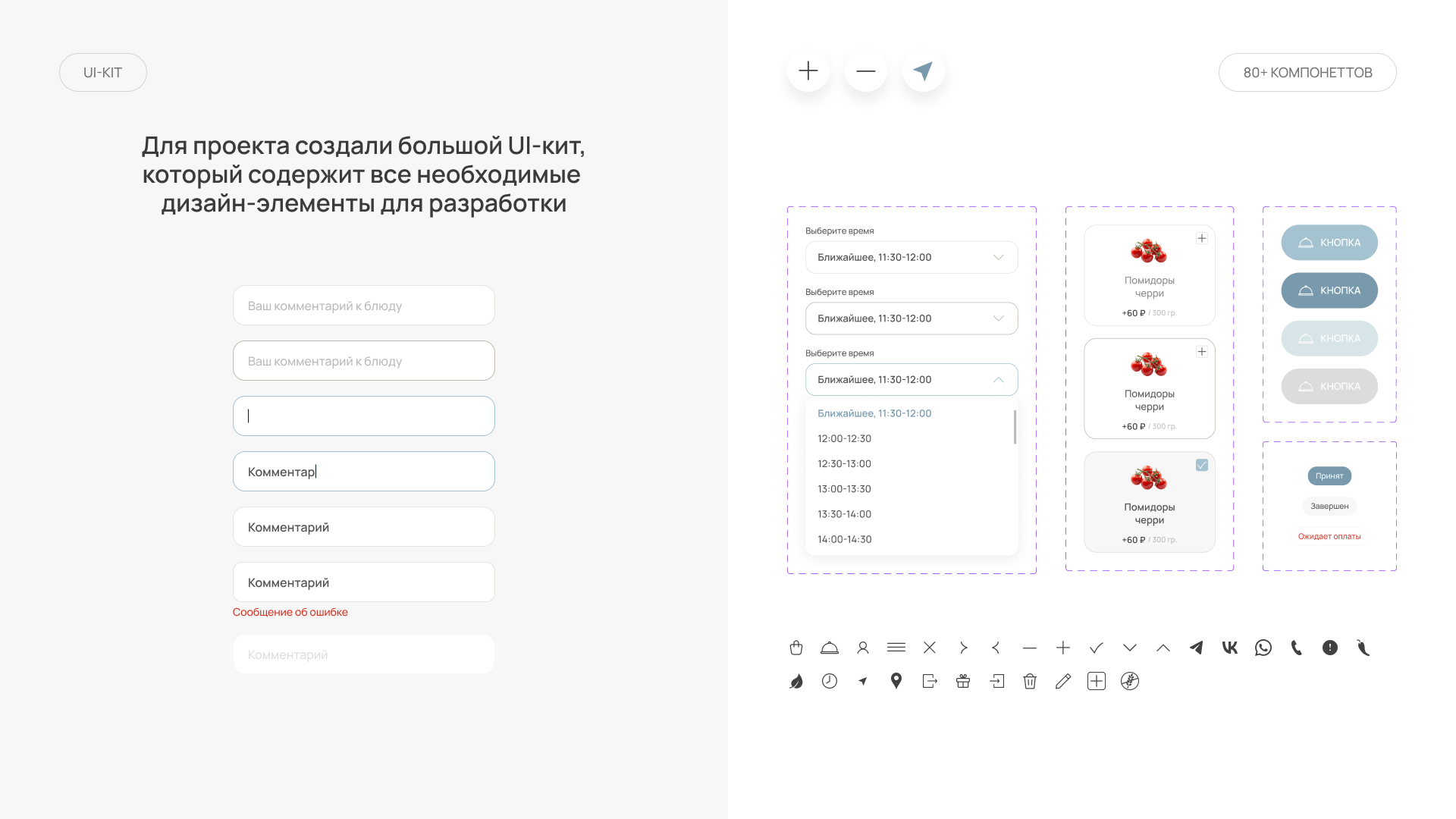Uncheck the selected cherry tomatoes card checkbox
This screenshot has height=819, width=1456.
[1202, 465]
